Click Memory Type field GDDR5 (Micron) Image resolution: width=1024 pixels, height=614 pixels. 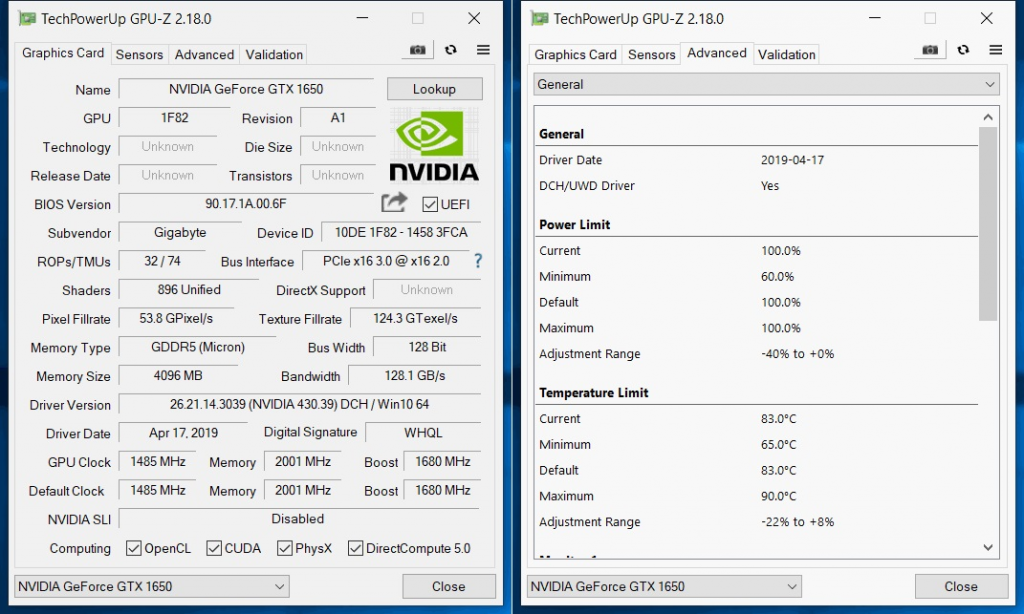click(x=198, y=347)
